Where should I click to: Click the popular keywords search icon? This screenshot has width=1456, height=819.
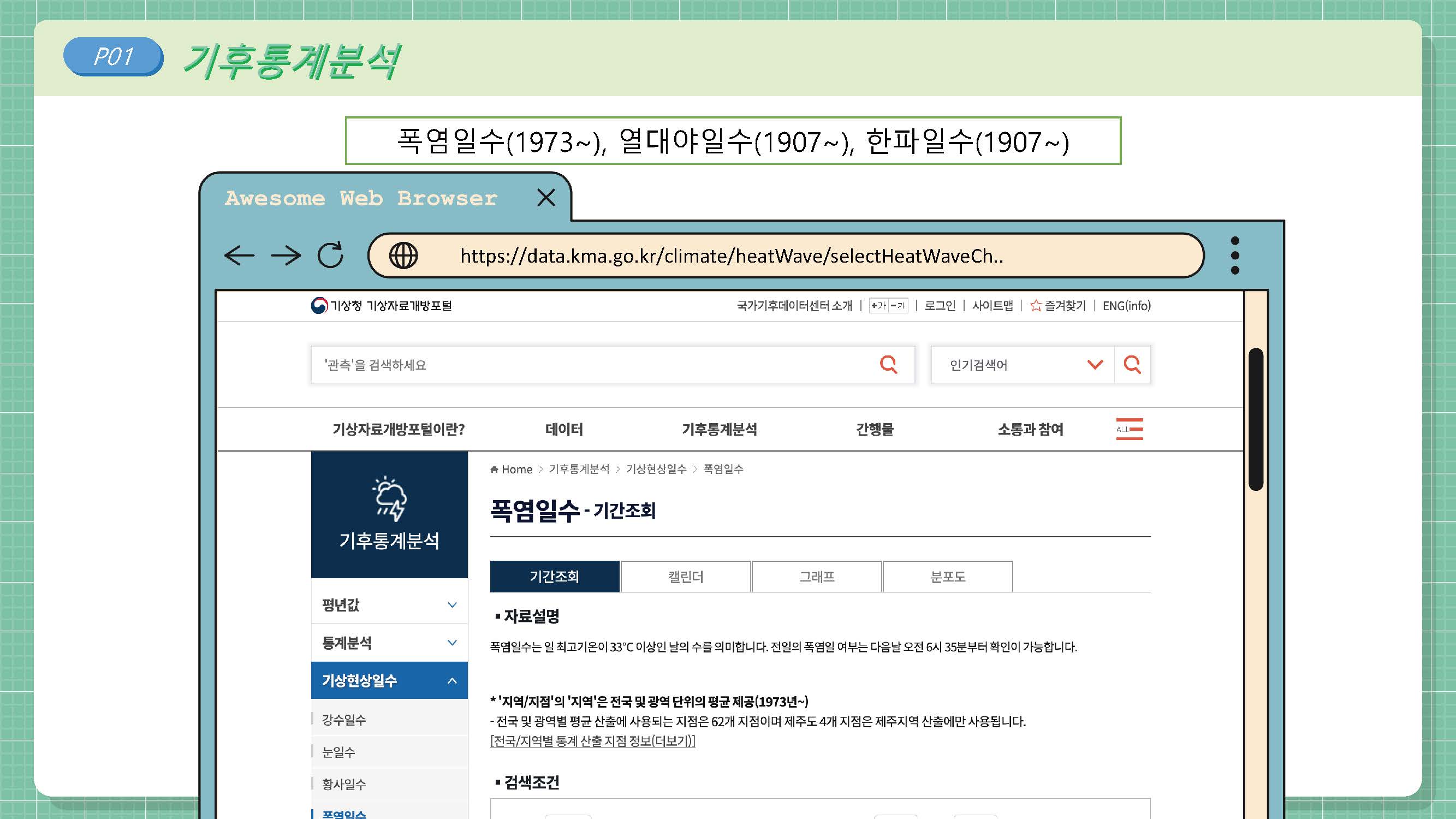pos(1132,365)
